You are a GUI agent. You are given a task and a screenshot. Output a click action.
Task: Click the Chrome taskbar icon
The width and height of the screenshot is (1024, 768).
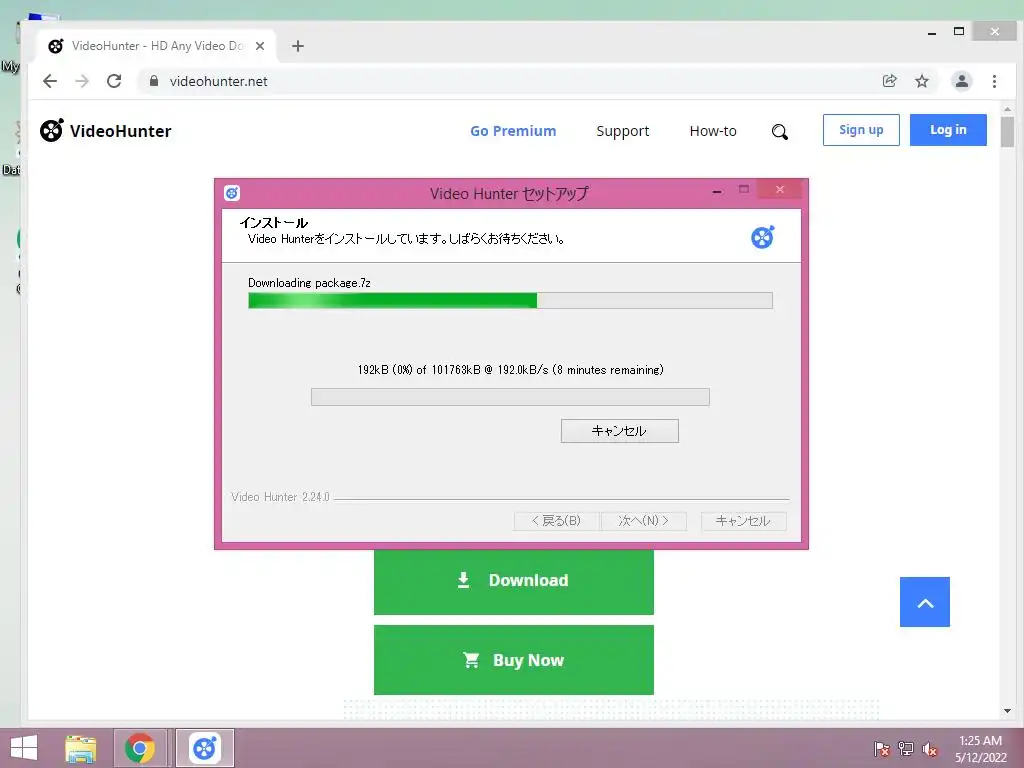coord(140,748)
